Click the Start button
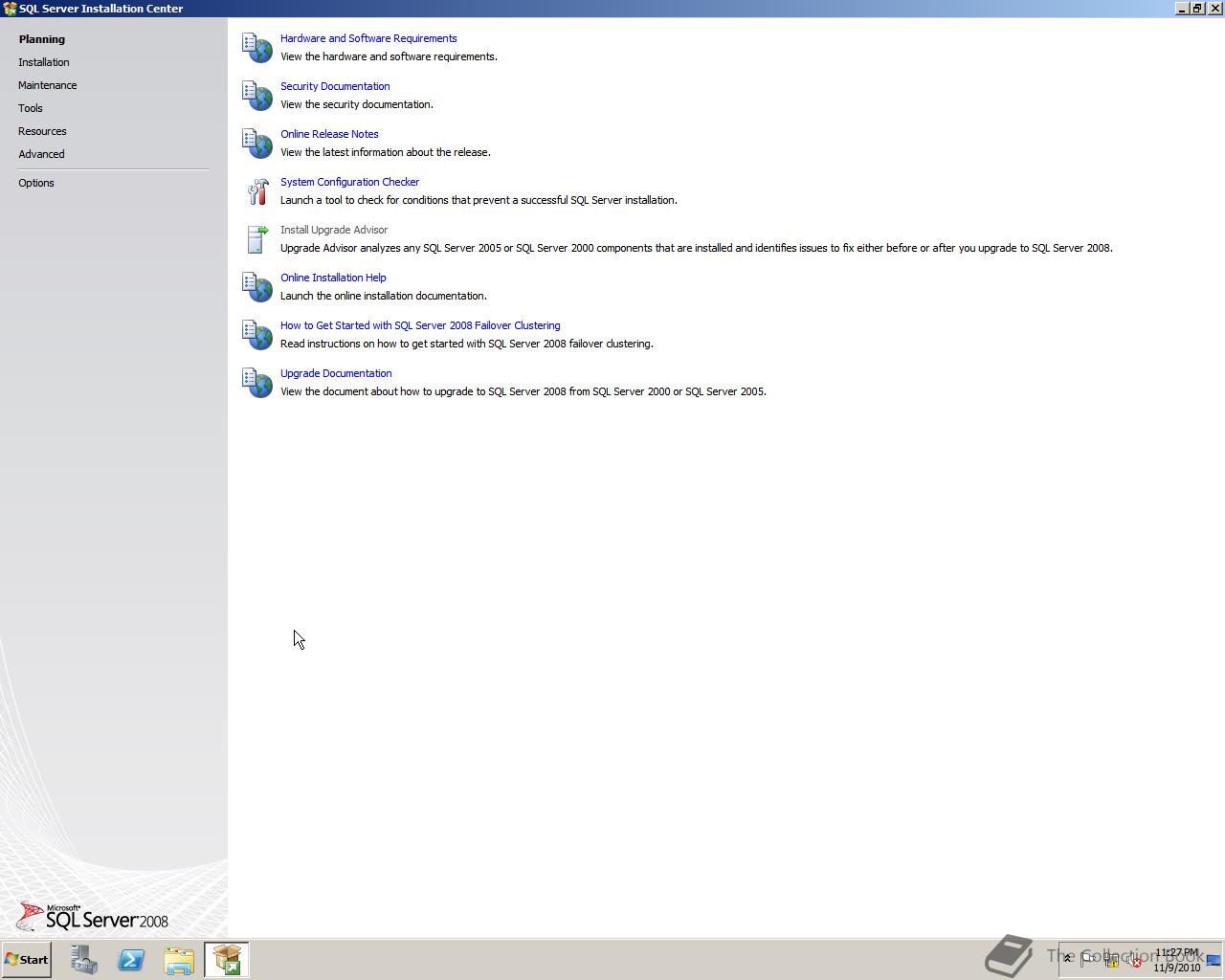The height and width of the screenshot is (980, 1225). click(26, 960)
